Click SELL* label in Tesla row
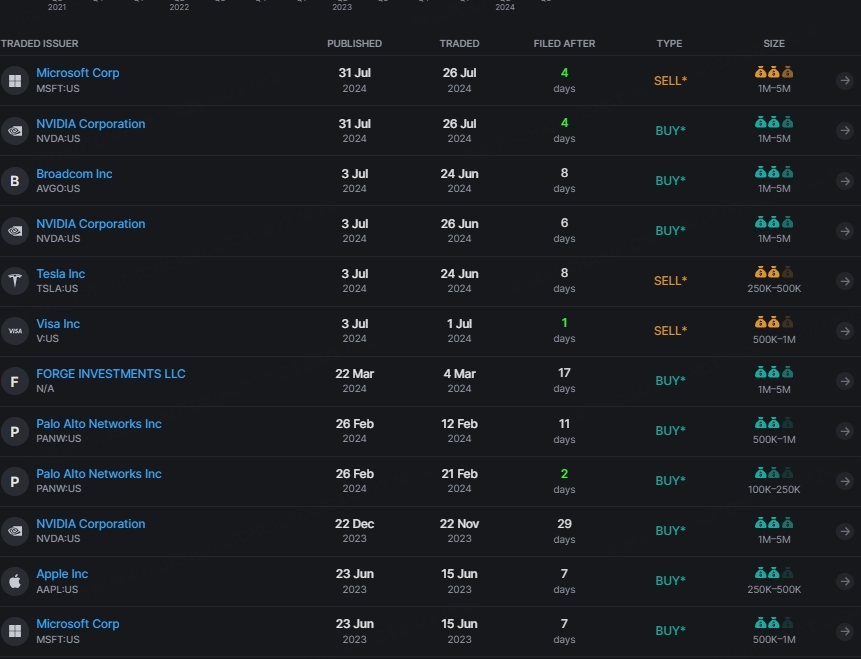861x659 pixels. click(670, 281)
